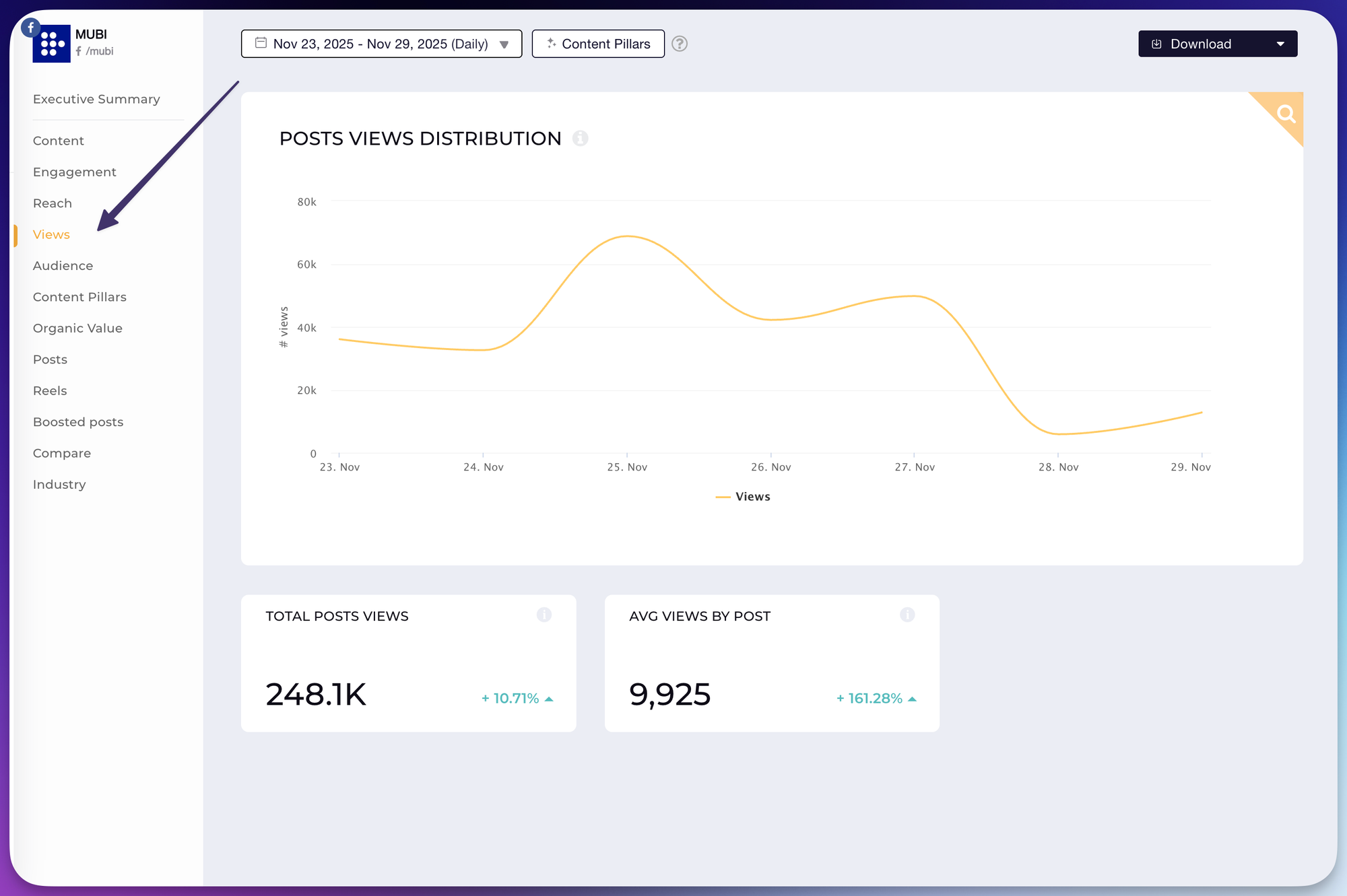The image size is (1347, 896).
Task: Navigate to Boosted posts
Action: 77,421
